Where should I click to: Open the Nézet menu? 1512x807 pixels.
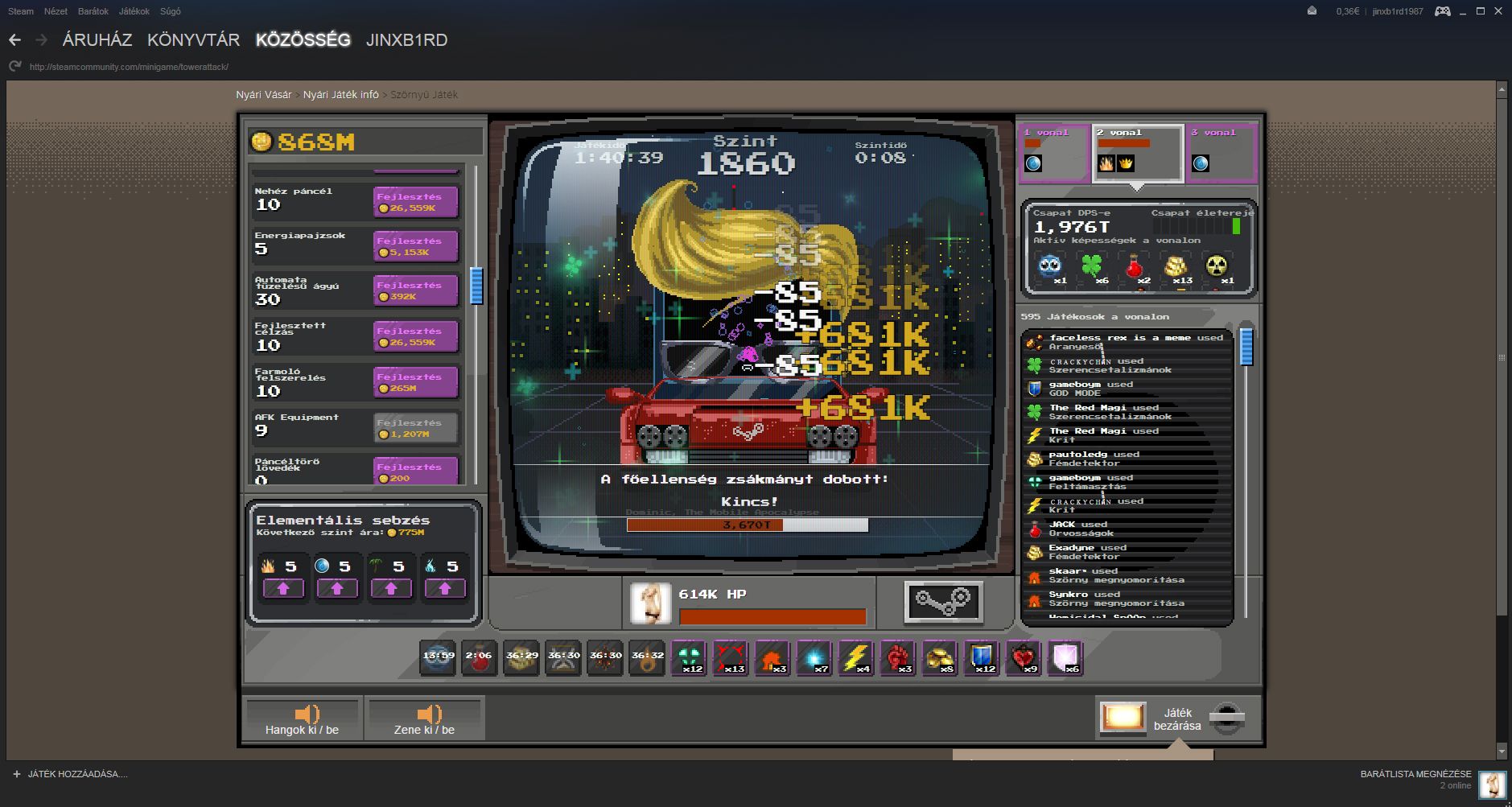[x=56, y=11]
